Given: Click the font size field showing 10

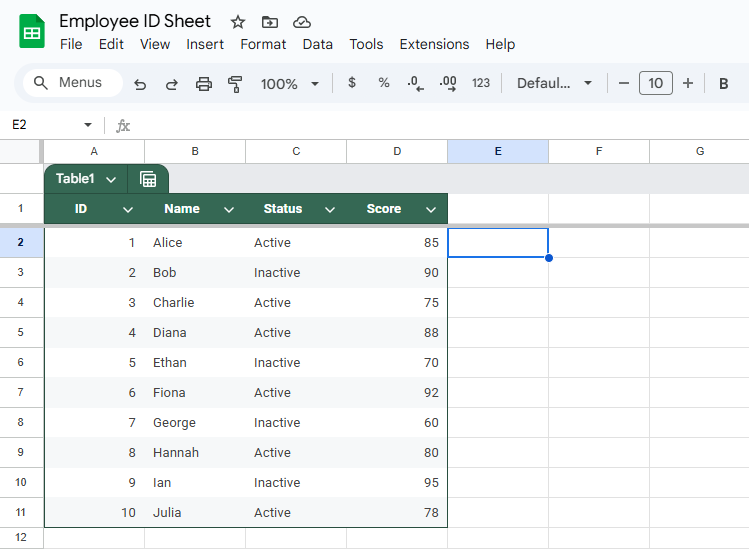Looking at the screenshot, I should pos(655,83).
